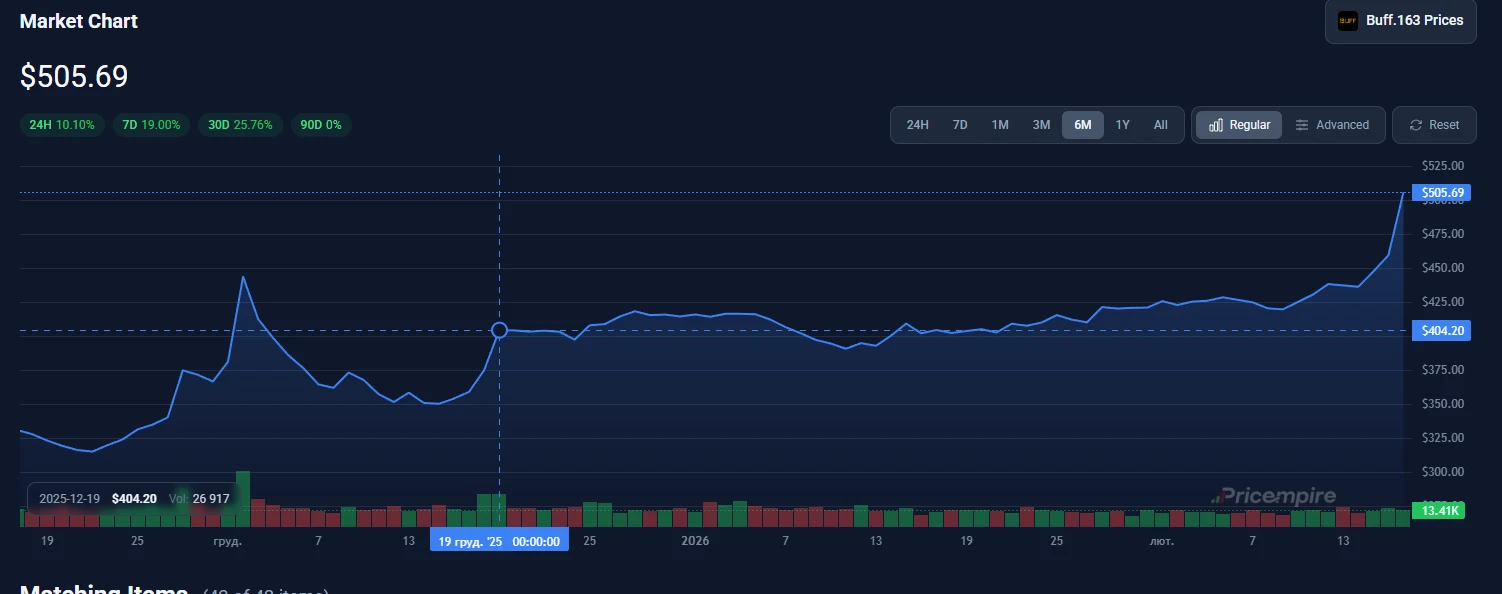Click the 30D 25.76% change badge
The width and height of the screenshot is (1502, 594).
(240, 125)
